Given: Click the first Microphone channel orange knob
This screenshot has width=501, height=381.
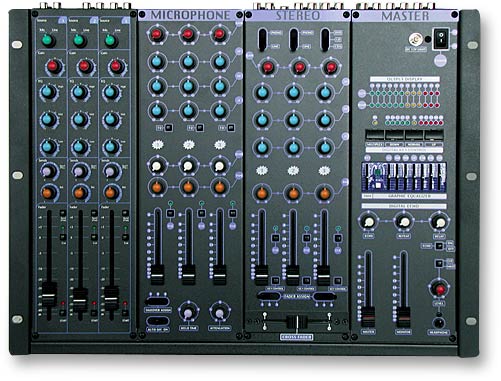Looking at the screenshot, I should pyautogui.click(x=157, y=187).
